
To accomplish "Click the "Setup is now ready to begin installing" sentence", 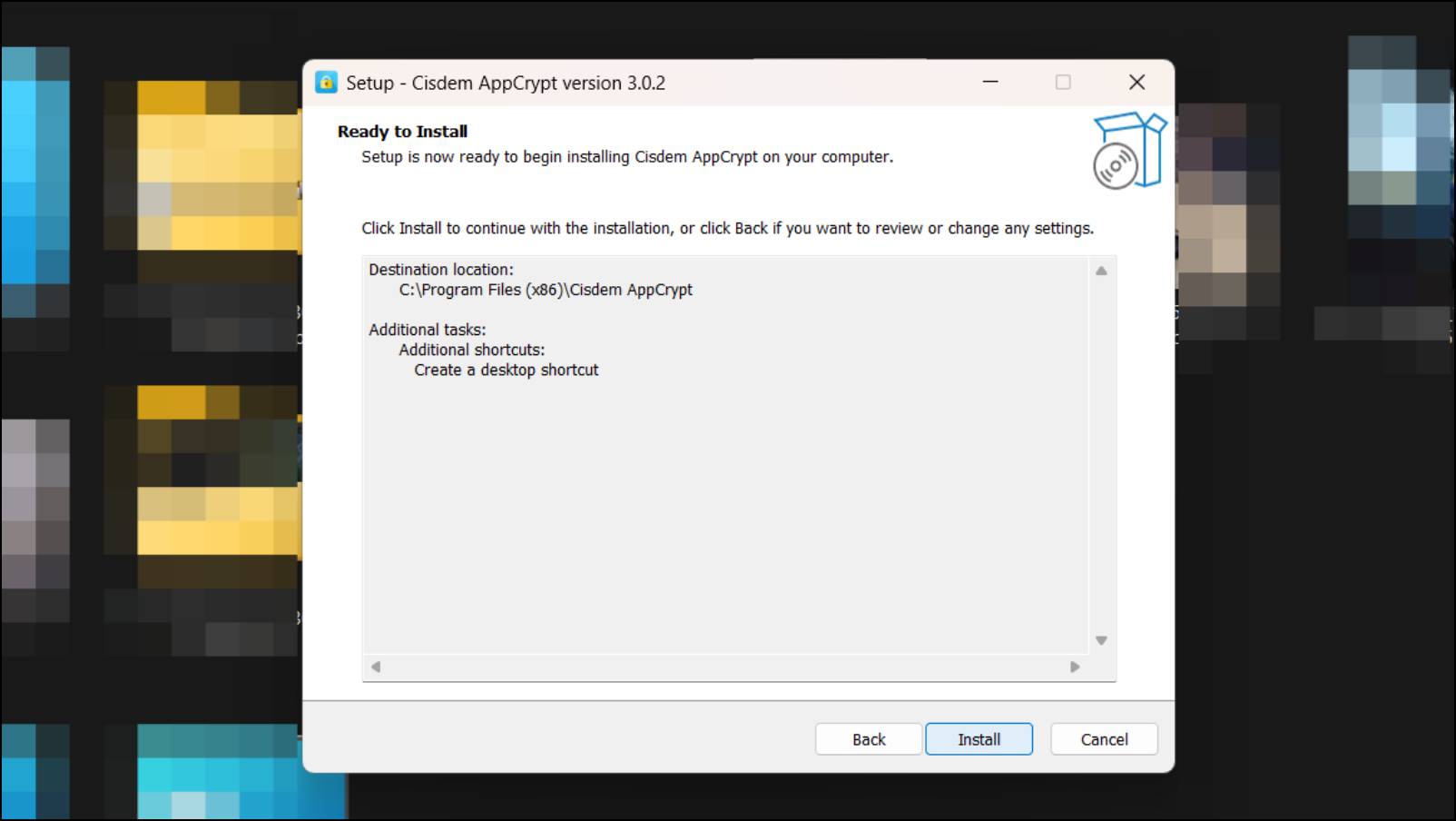I will pyautogui.click(x=627, y=157).
